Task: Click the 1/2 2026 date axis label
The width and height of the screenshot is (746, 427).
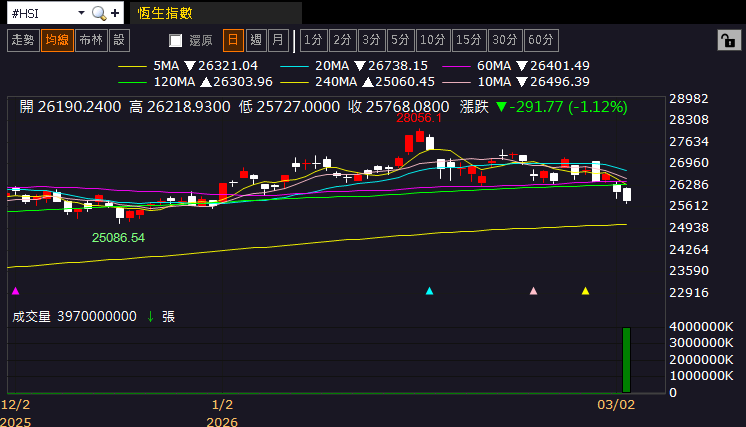Action: pyautogui.click(x=222, y=413)
